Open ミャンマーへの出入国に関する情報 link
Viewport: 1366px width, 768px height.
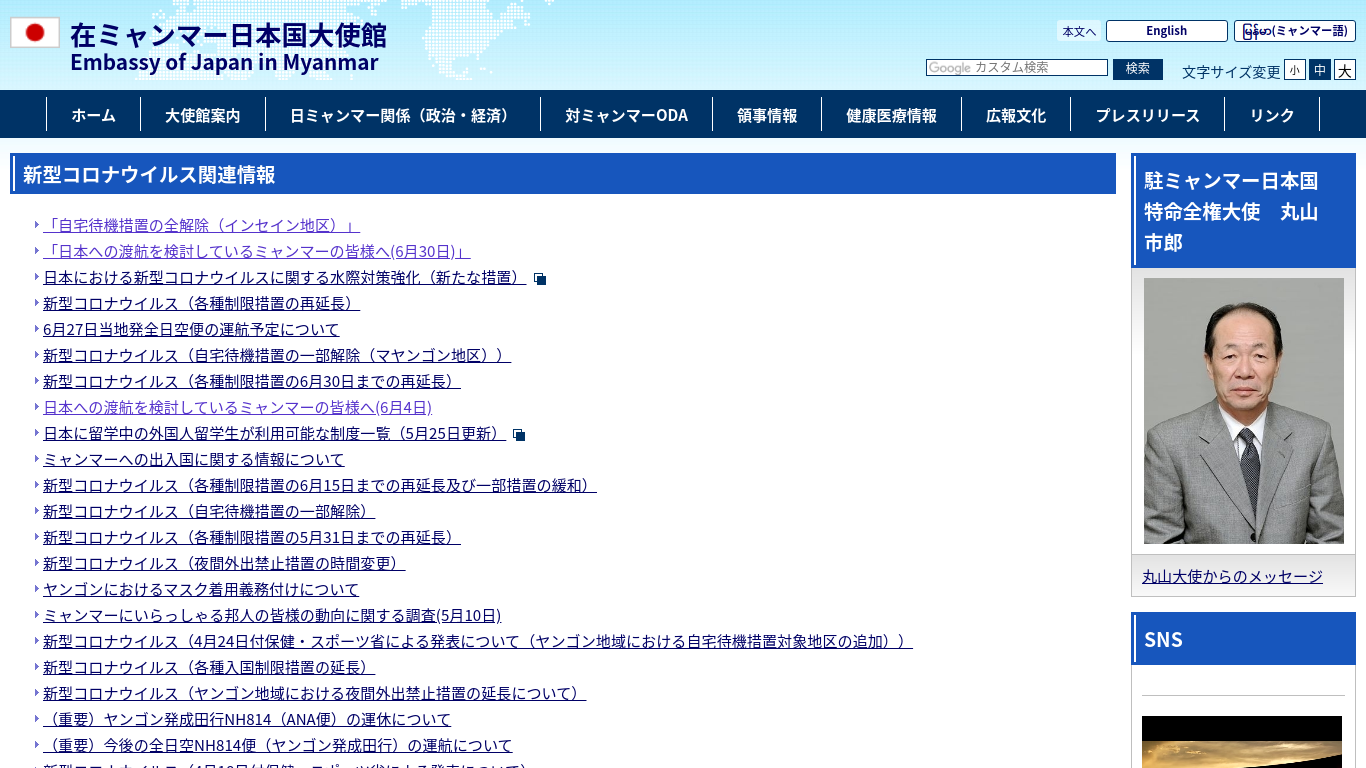(193, 459)
